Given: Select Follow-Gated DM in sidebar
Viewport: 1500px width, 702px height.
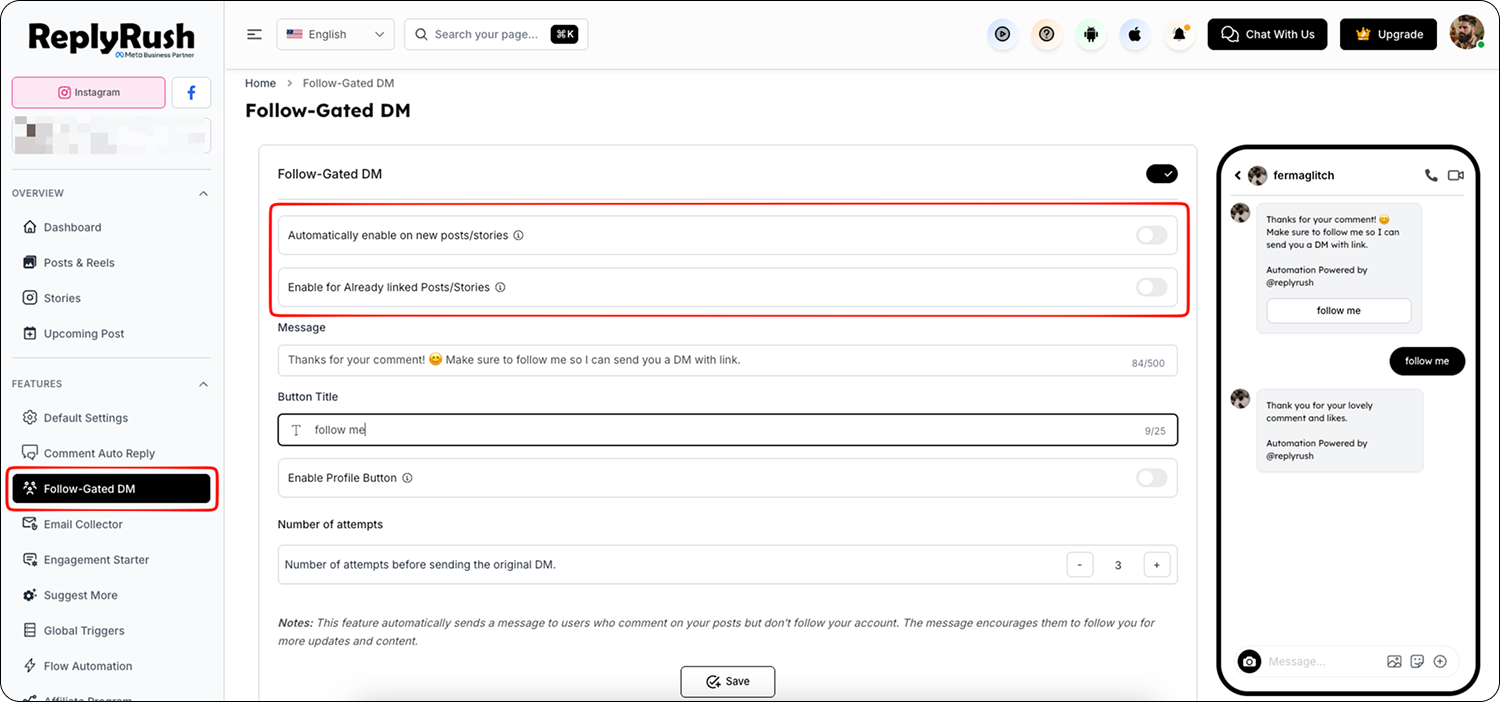Looking at the screenshot, I should (111, 489).
